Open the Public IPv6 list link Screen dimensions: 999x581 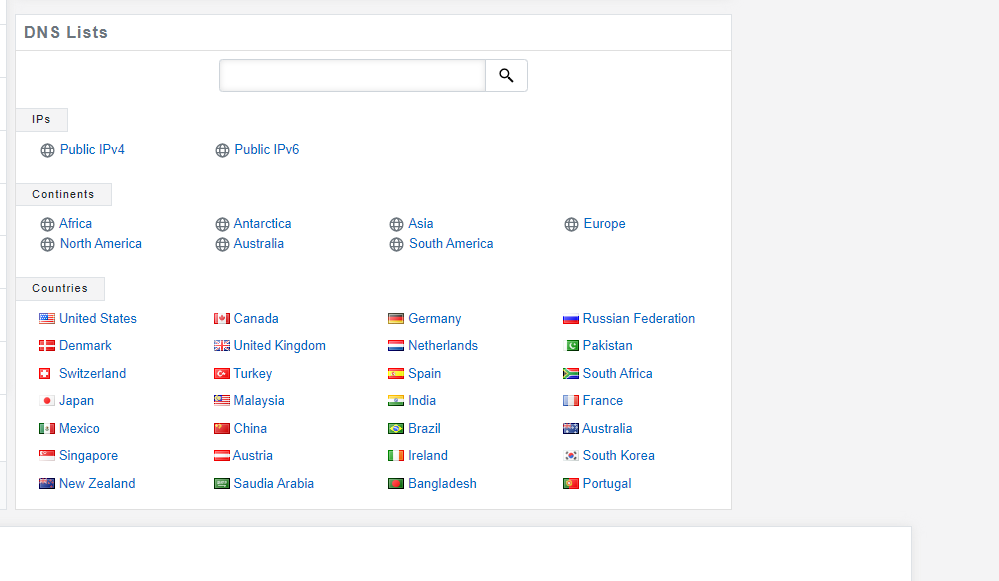[267, 150]
